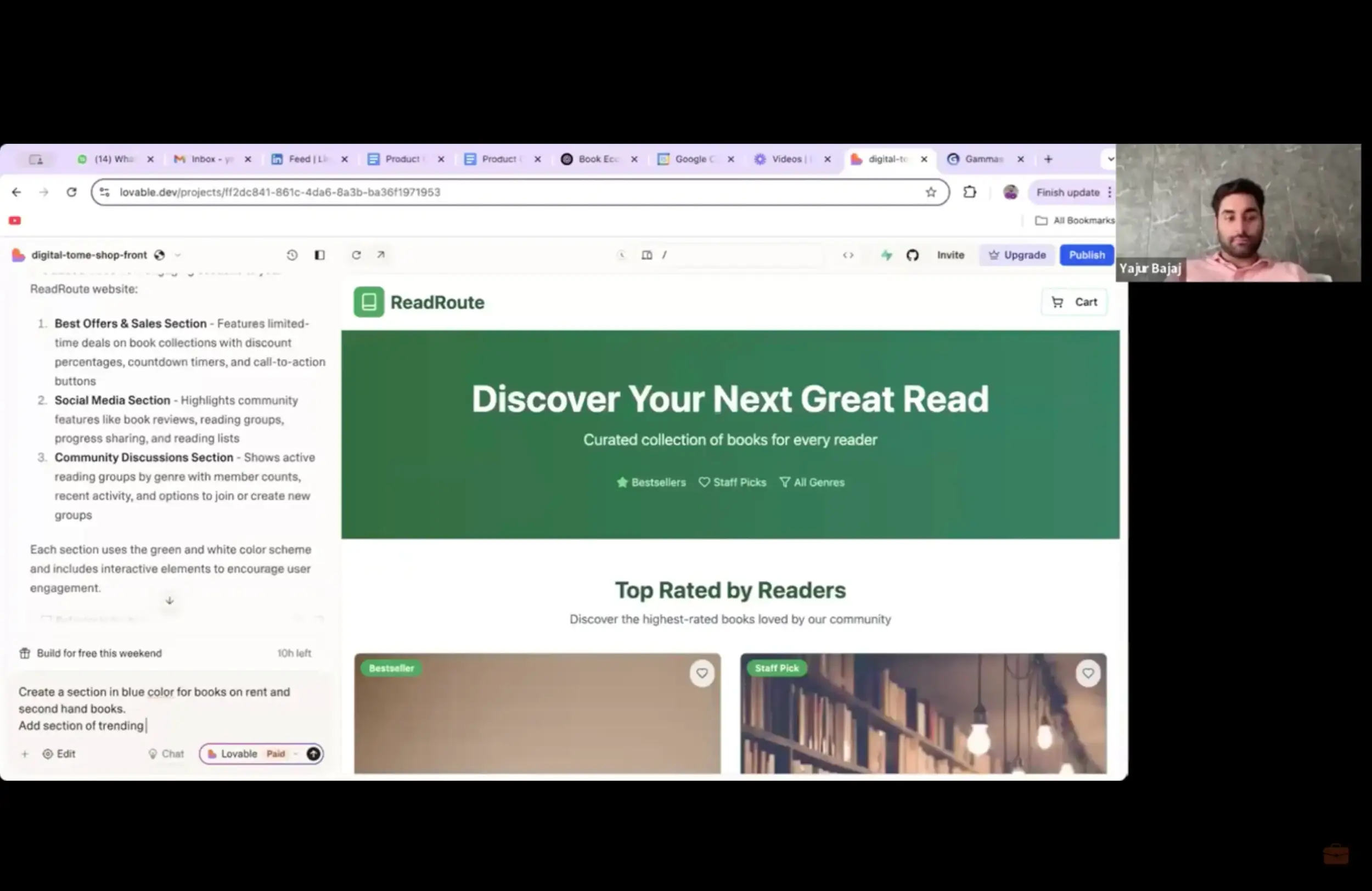Send prompt with arrow submit button
The height and width of the screenshot is (891, 1372).
(313, 754)
